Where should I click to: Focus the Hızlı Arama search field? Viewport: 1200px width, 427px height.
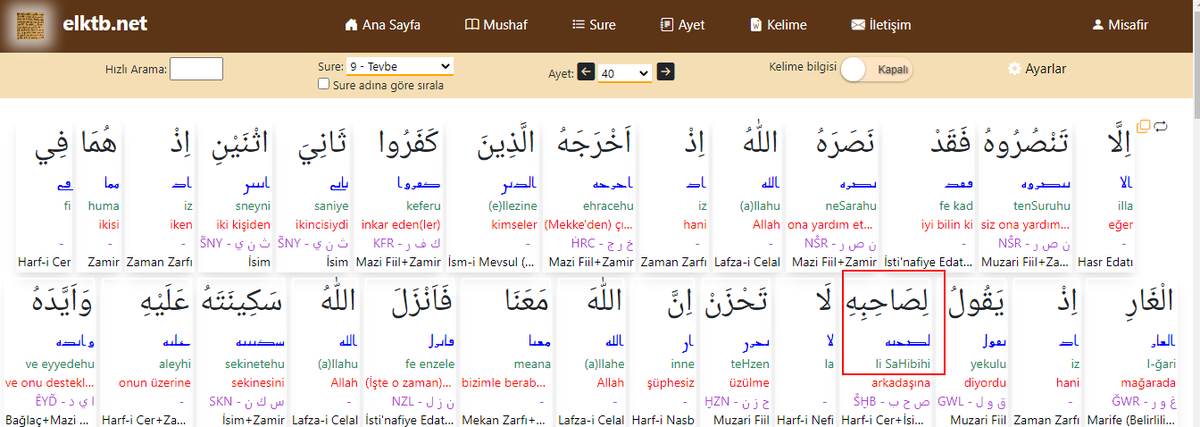pos(196,68)
